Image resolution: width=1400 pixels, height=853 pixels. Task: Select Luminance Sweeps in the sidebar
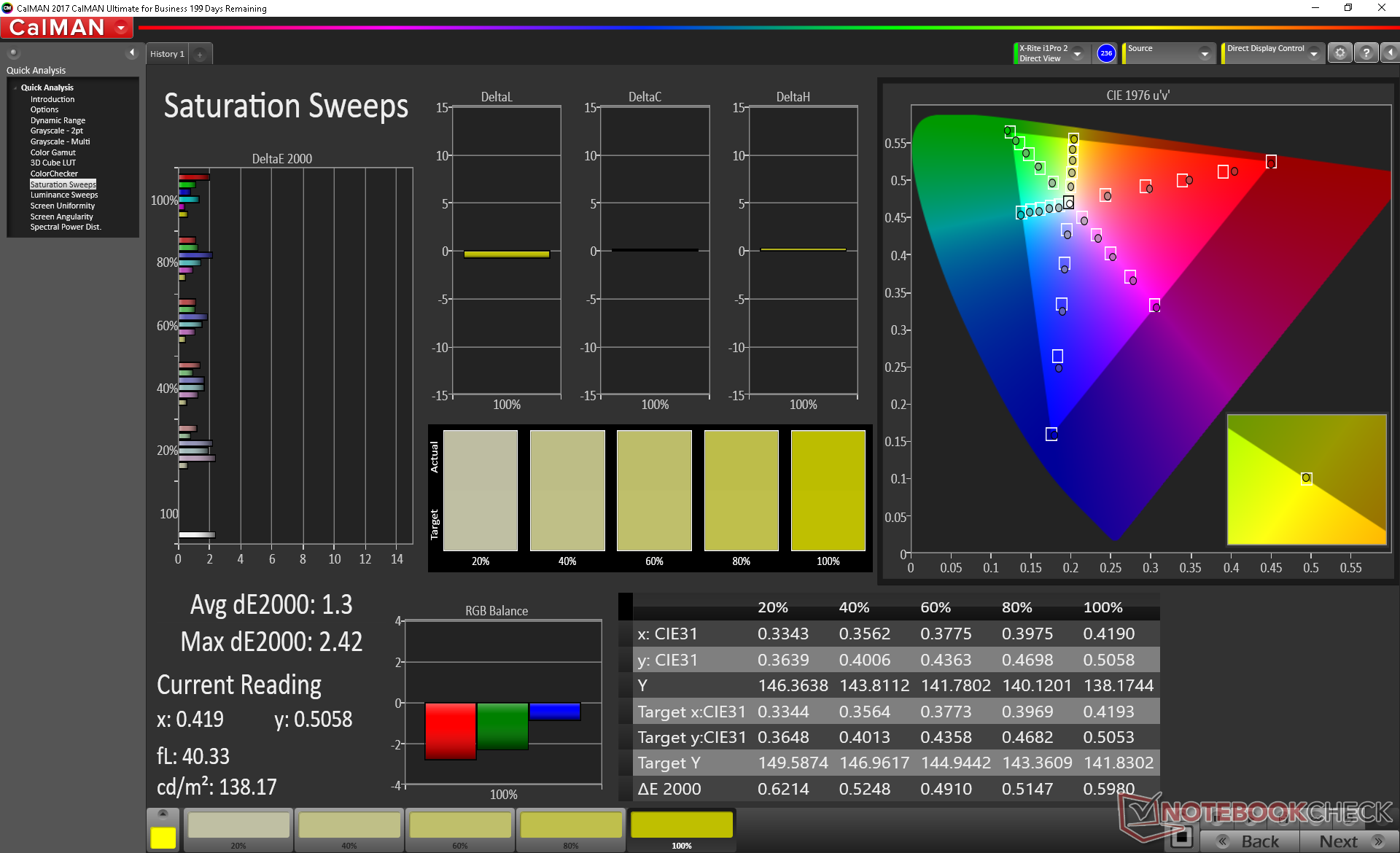click(63, 195)
